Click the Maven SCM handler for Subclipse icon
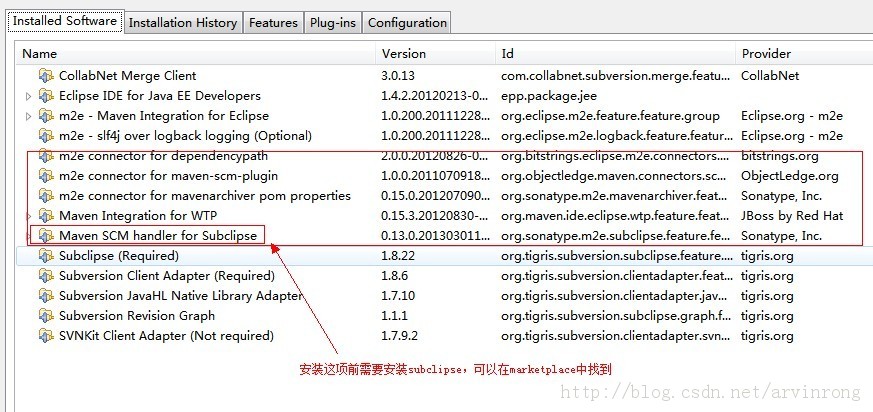The height and width of the screenshot is (412, 873). point(46,236)
